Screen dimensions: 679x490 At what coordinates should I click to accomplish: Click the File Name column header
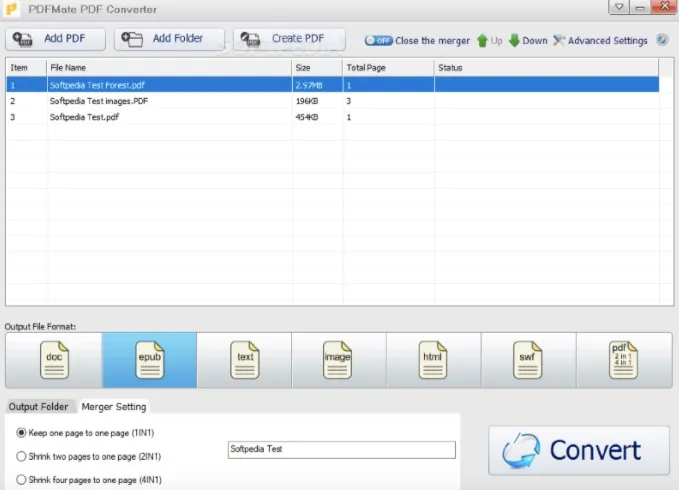pos(169,68)
